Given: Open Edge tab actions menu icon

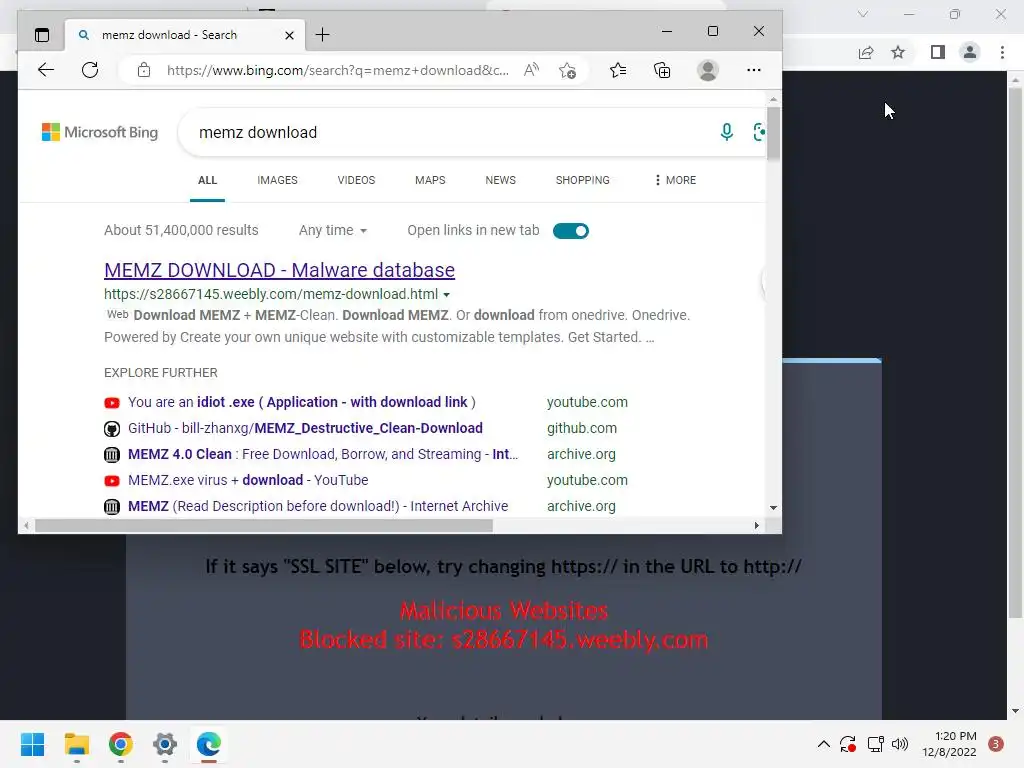Looking at the screenshot, I should [42, 35].
